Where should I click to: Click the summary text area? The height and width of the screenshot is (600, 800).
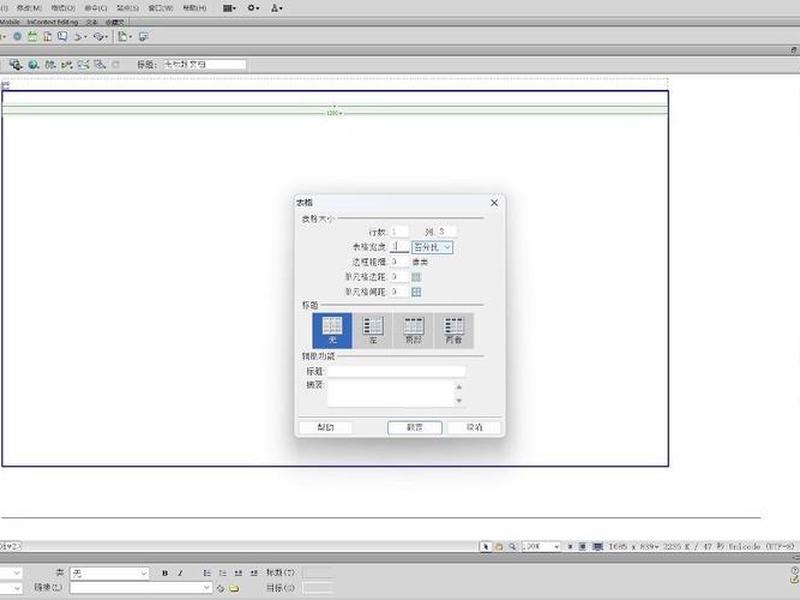390,393
